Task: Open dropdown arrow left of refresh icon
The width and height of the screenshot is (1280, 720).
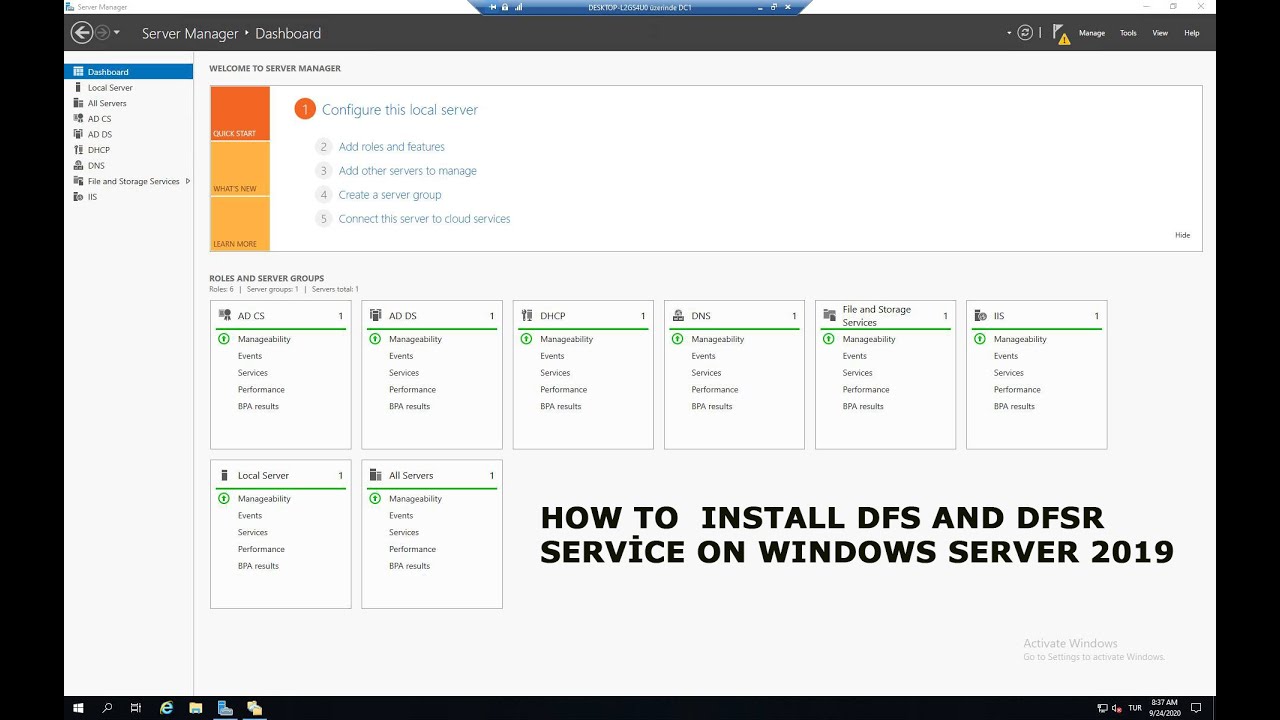Action: tap(1009, 33)
